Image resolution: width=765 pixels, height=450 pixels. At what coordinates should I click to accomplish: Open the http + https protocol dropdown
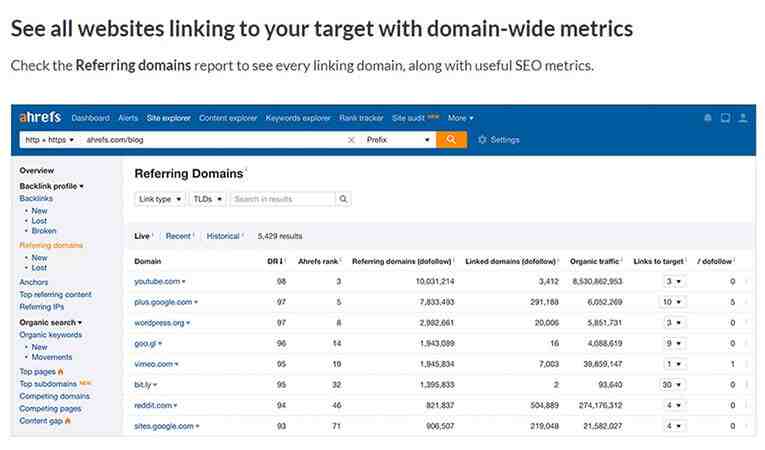pos(49,140)
